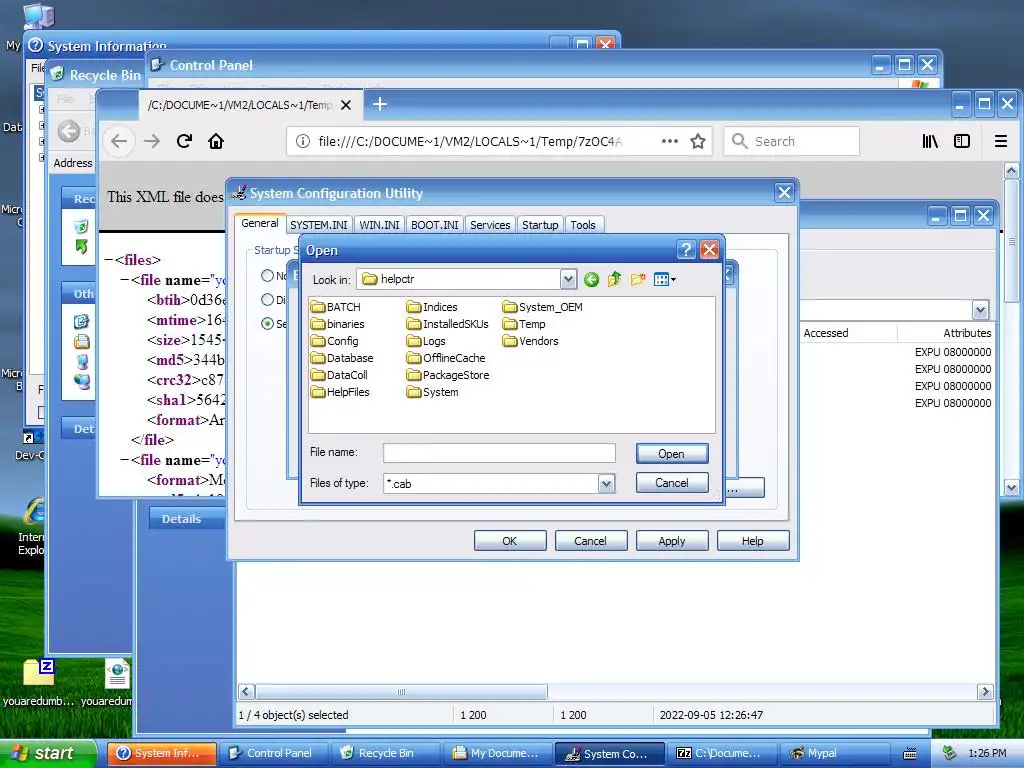Image resolution: width=1024 pixels, height=768 pixels.
Task: Click the File name input field
Action: pyautogui.click(x=500, y=453)
